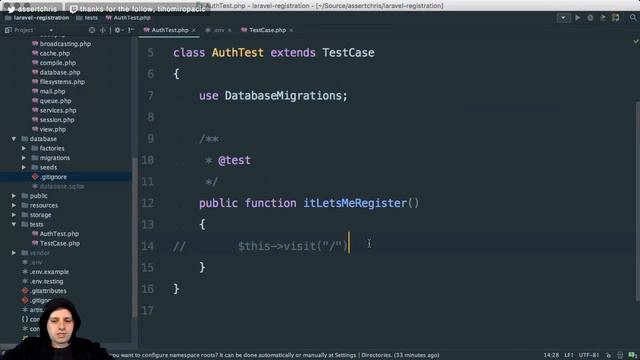Select queue.php in project tree
Image resolution: width=640 pixels, height=360 pixels.
pyautogui.click(x=56, y=101)
